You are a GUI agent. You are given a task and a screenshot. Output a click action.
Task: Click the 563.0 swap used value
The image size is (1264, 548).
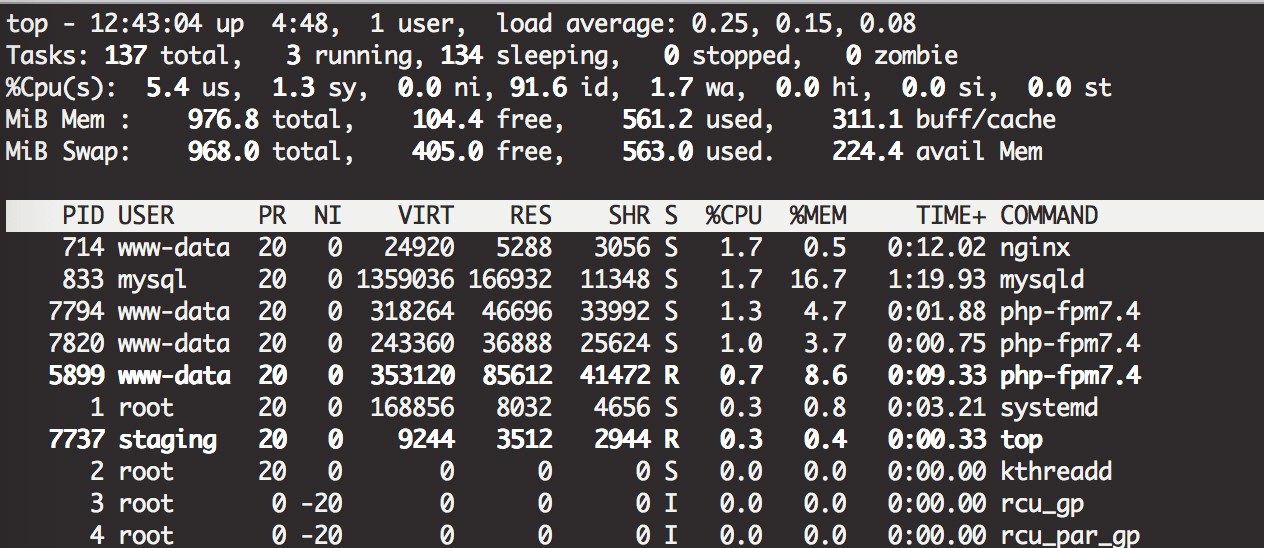699,151
